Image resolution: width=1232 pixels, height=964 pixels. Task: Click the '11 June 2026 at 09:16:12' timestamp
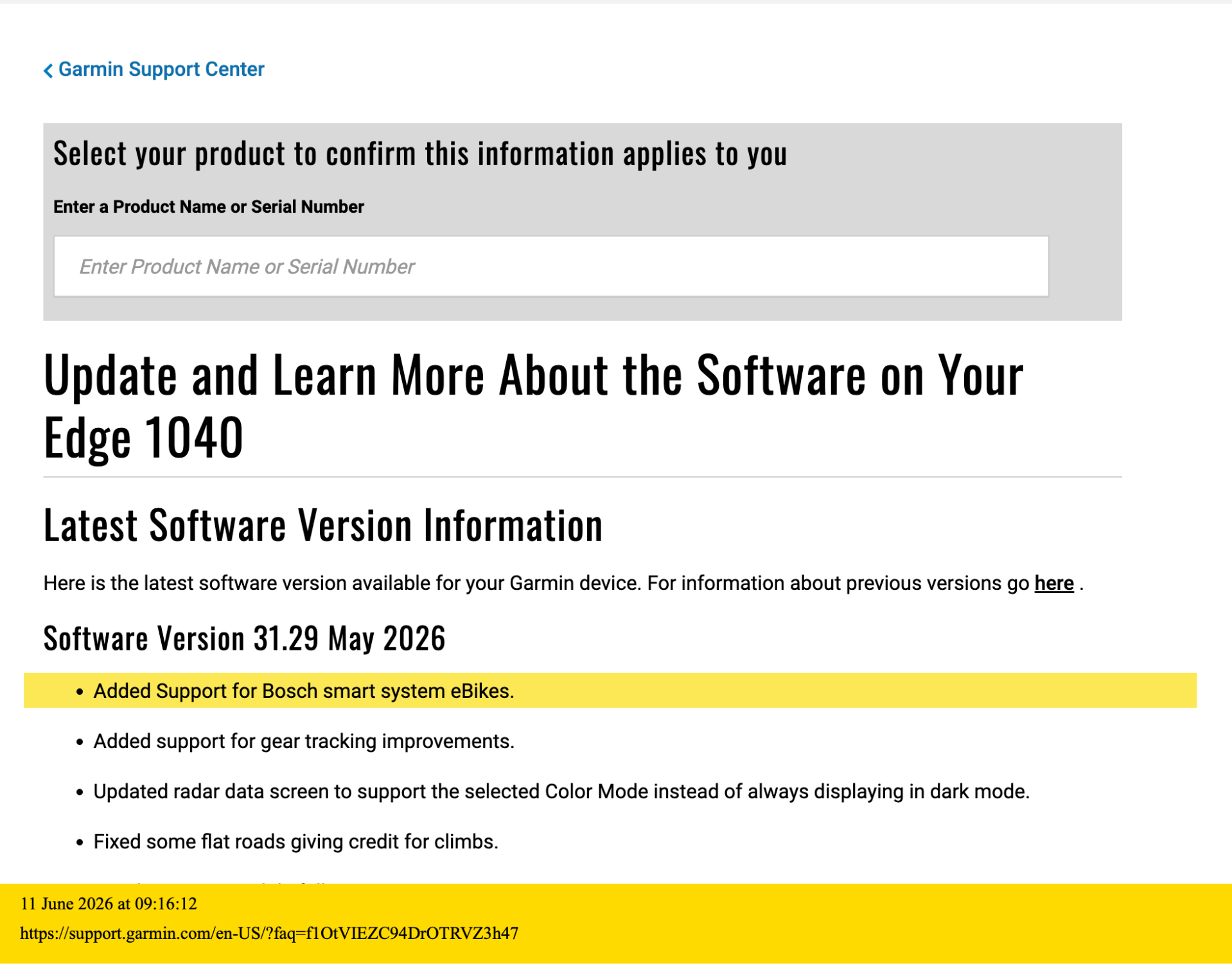109,904
